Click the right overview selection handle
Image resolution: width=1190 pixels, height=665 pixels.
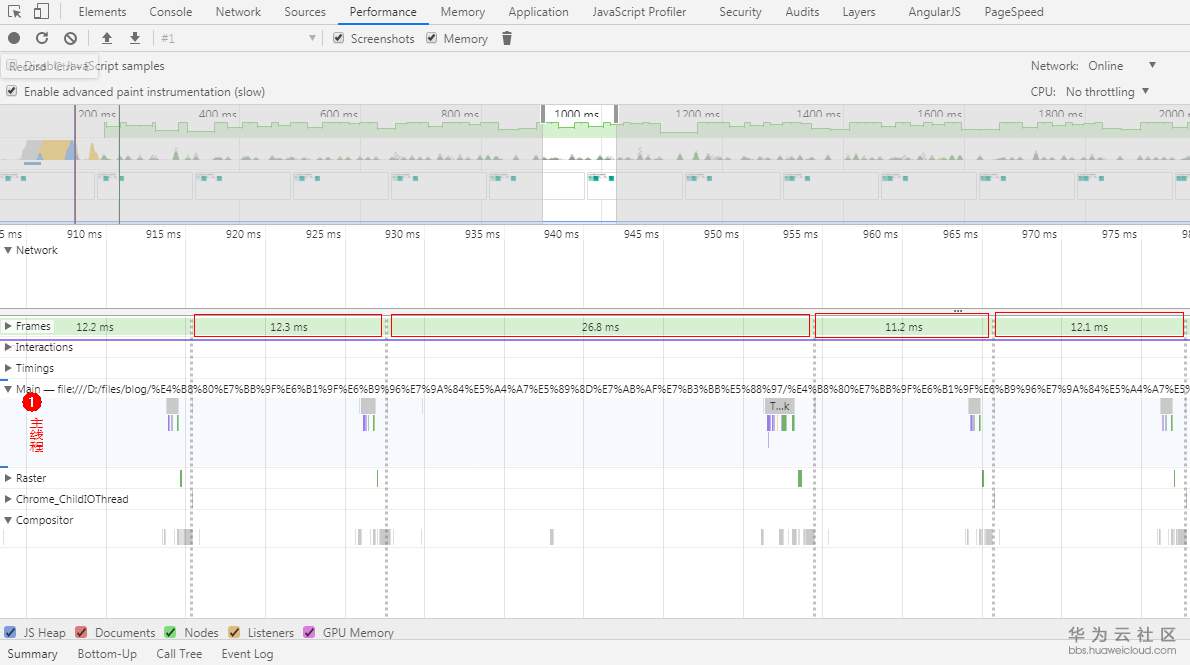[615, 114]
